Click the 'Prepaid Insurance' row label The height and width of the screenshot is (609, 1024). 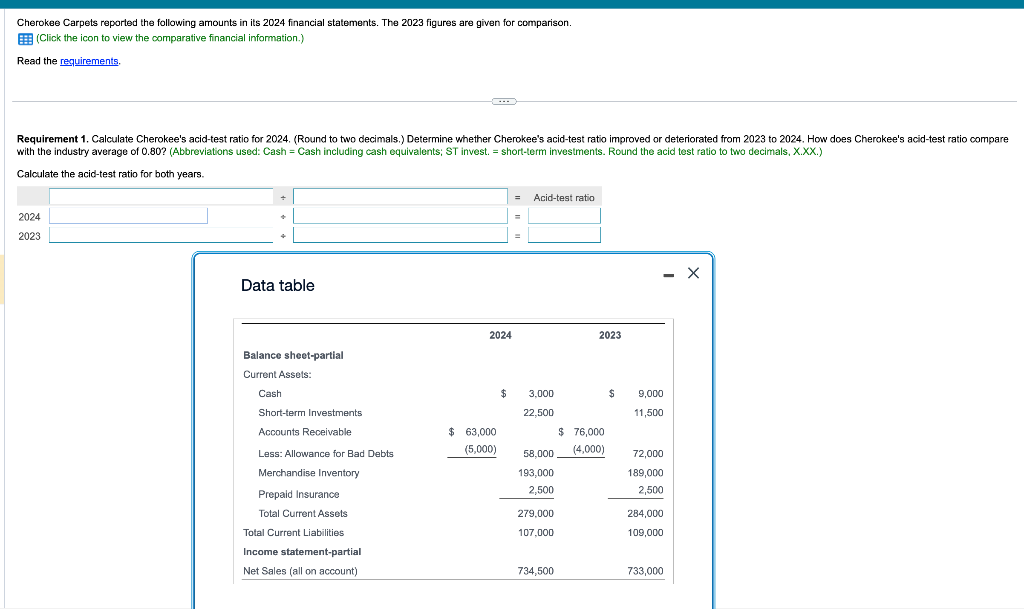(298, 494)
